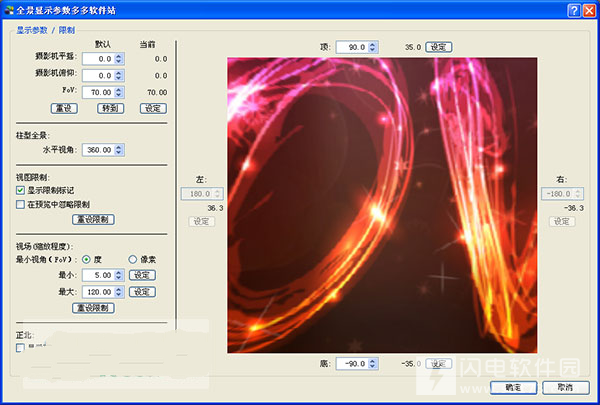Check the box under 正北

(x=20, y=348)
